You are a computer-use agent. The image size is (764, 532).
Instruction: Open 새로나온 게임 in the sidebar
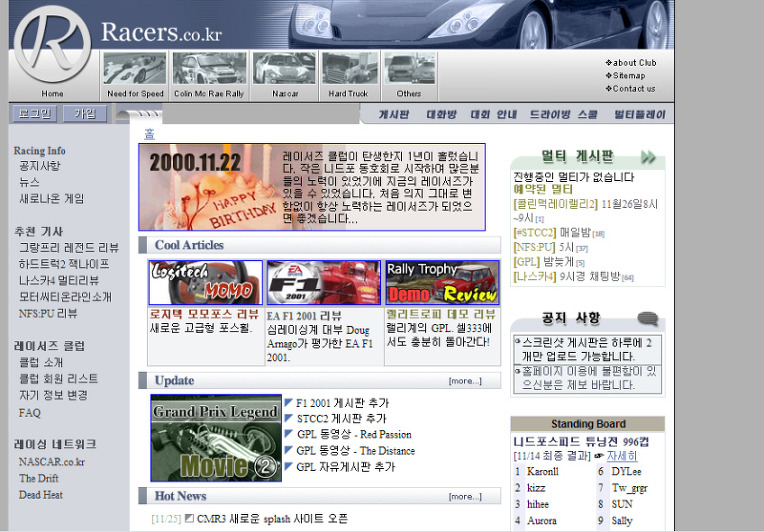52,199
